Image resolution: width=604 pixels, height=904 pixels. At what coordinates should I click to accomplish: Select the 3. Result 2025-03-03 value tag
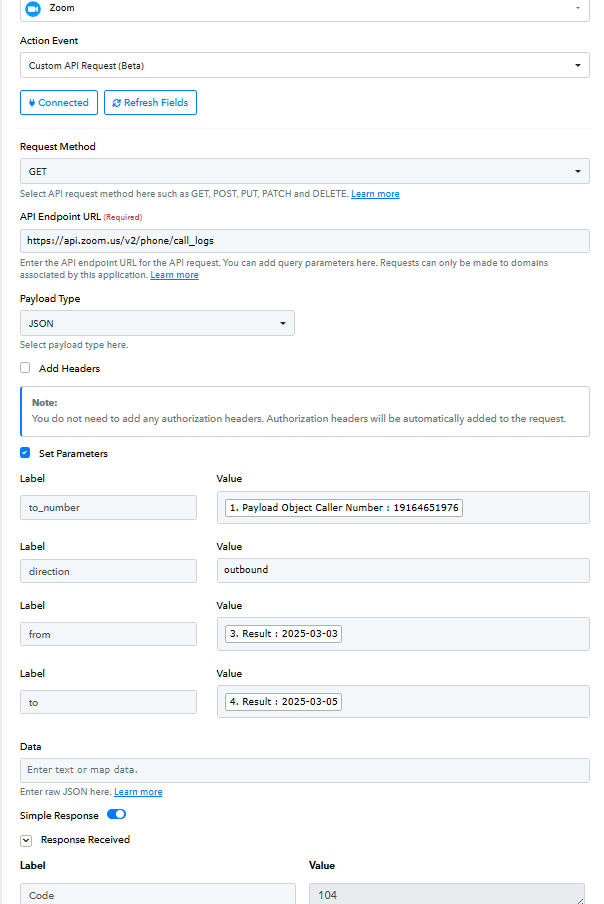pos(283,634)
